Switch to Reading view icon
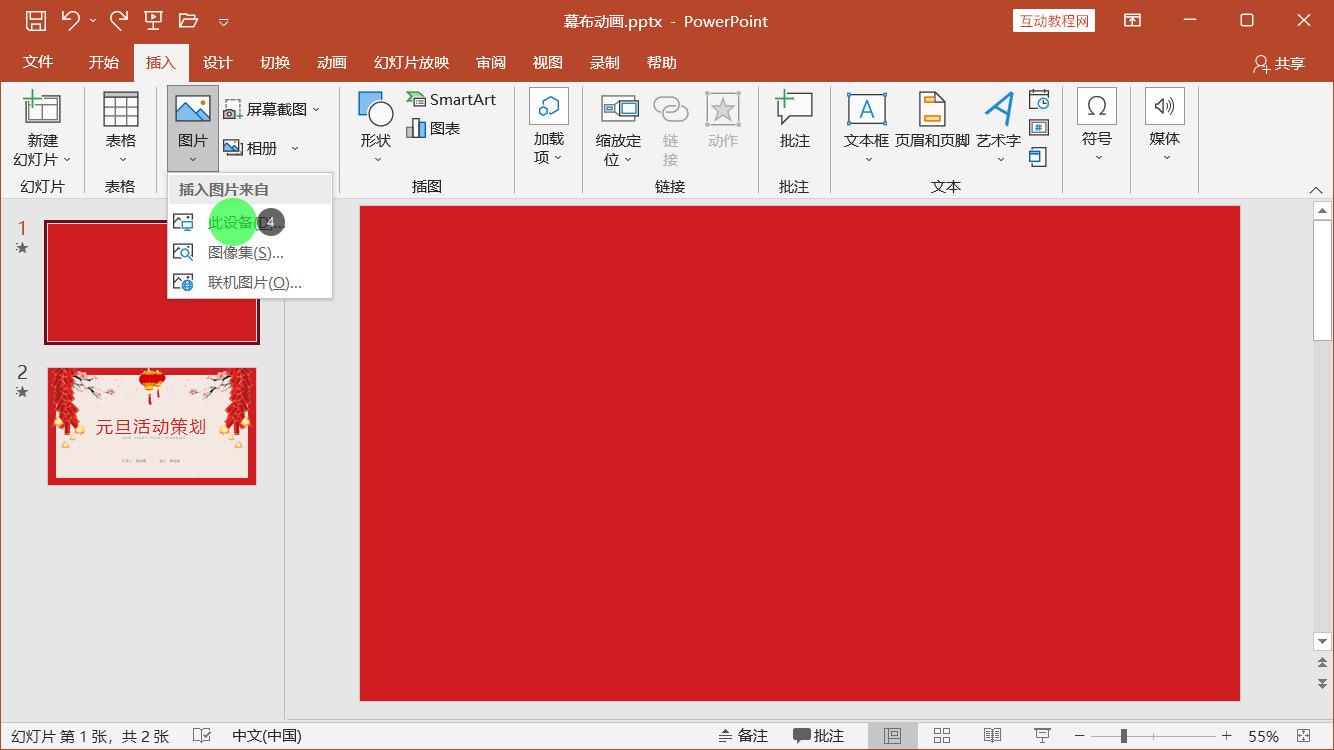Viewport: 1334px width, 750px height. click(x=992, y=736)
